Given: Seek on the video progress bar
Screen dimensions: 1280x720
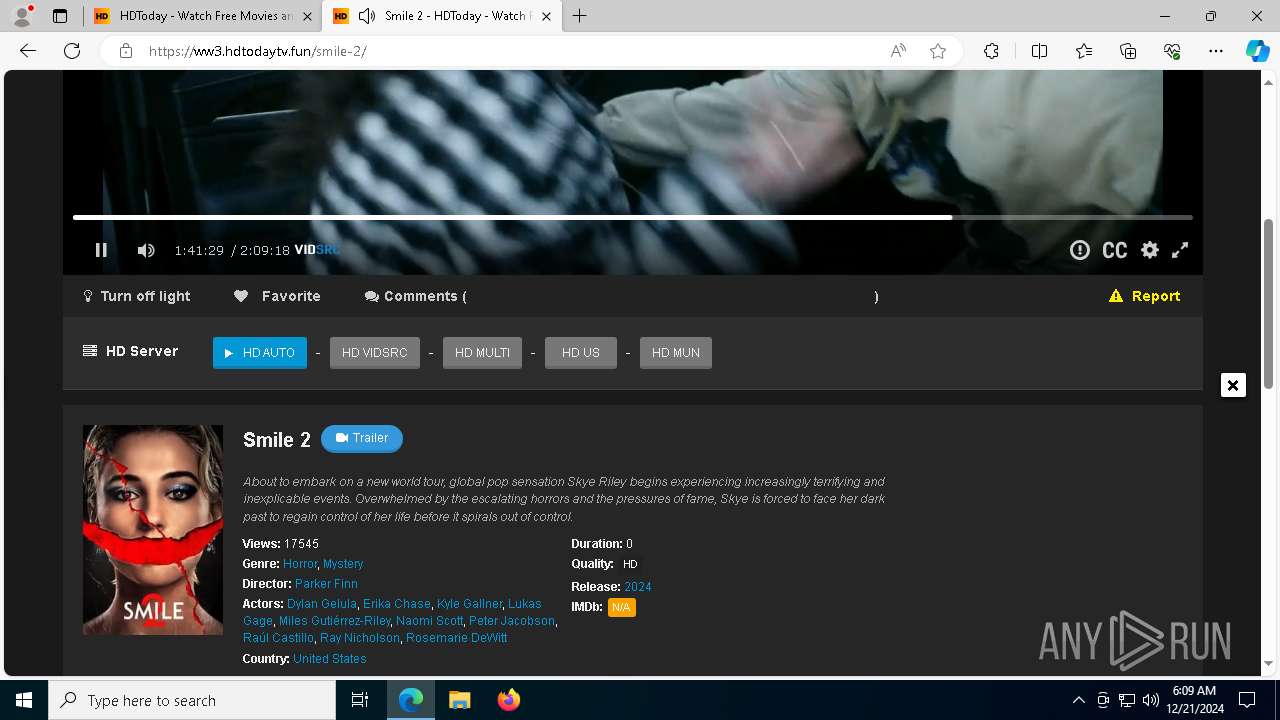Looking at the screenshot, I should (633, 217).
